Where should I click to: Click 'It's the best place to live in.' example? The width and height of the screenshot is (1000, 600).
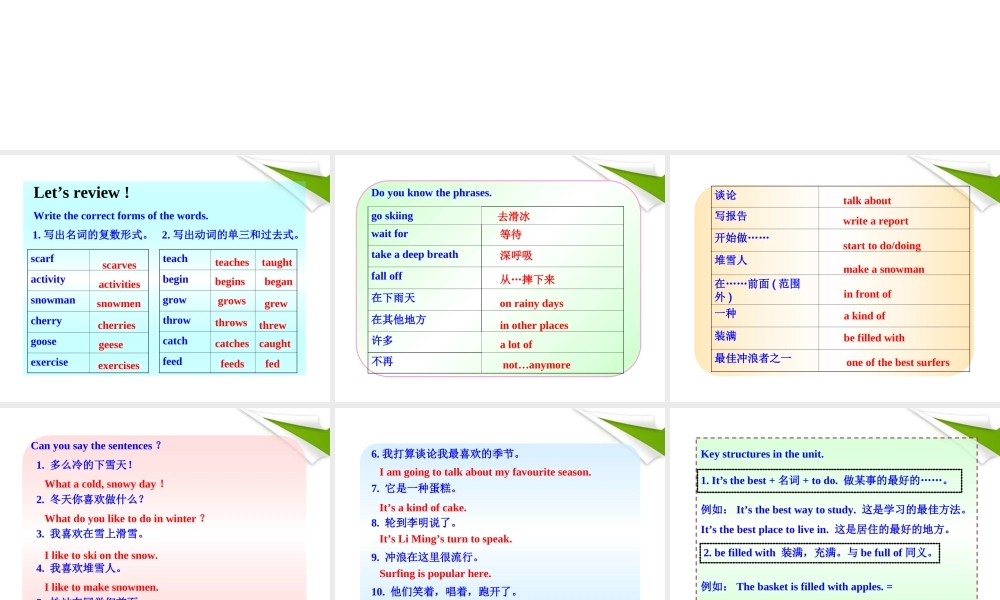click(765, 529)
